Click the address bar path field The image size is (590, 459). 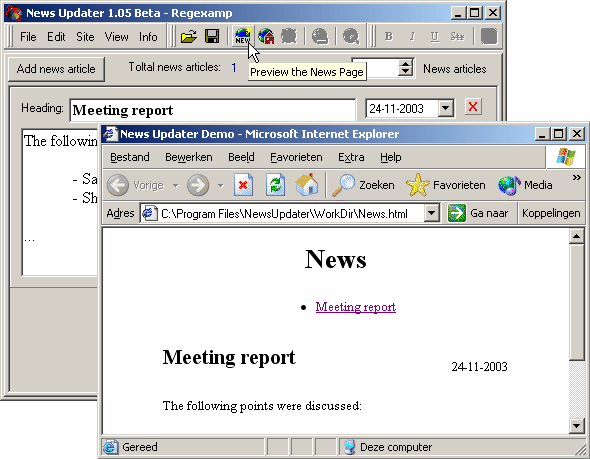click(x=284, y=214)
